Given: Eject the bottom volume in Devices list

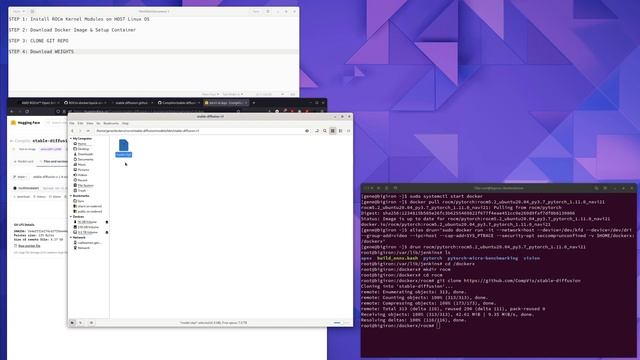Looking at the screenshot, I should point(107,232).
